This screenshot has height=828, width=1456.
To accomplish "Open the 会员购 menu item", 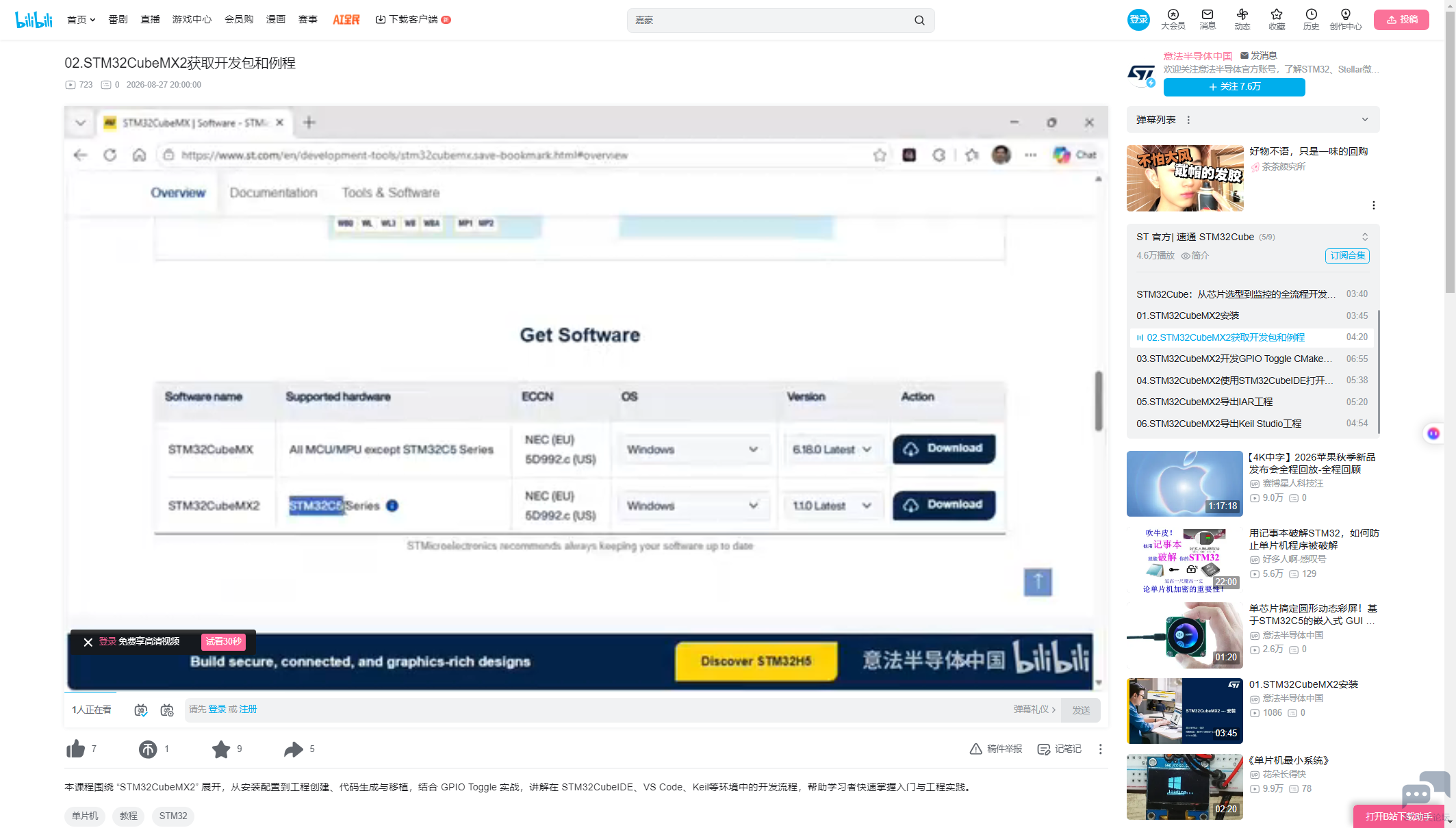I will pos(239,20).
